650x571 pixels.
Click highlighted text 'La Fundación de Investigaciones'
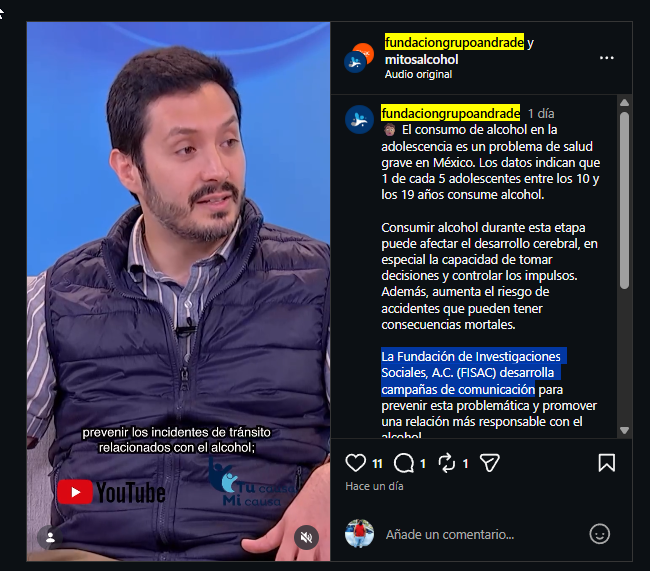pyautogui.click(x=471, y=357)
